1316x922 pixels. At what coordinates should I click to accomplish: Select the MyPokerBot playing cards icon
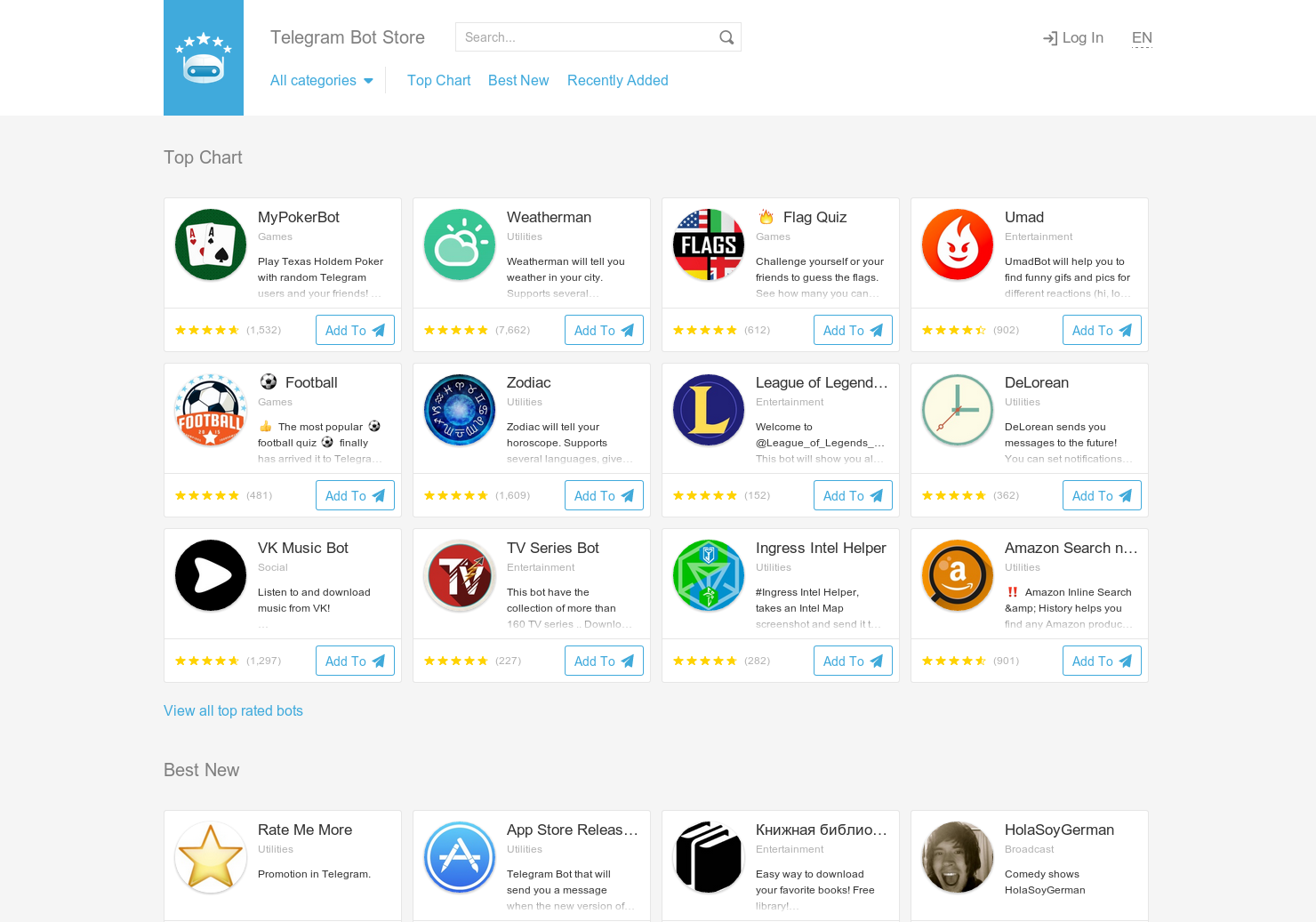pos(210,244)
